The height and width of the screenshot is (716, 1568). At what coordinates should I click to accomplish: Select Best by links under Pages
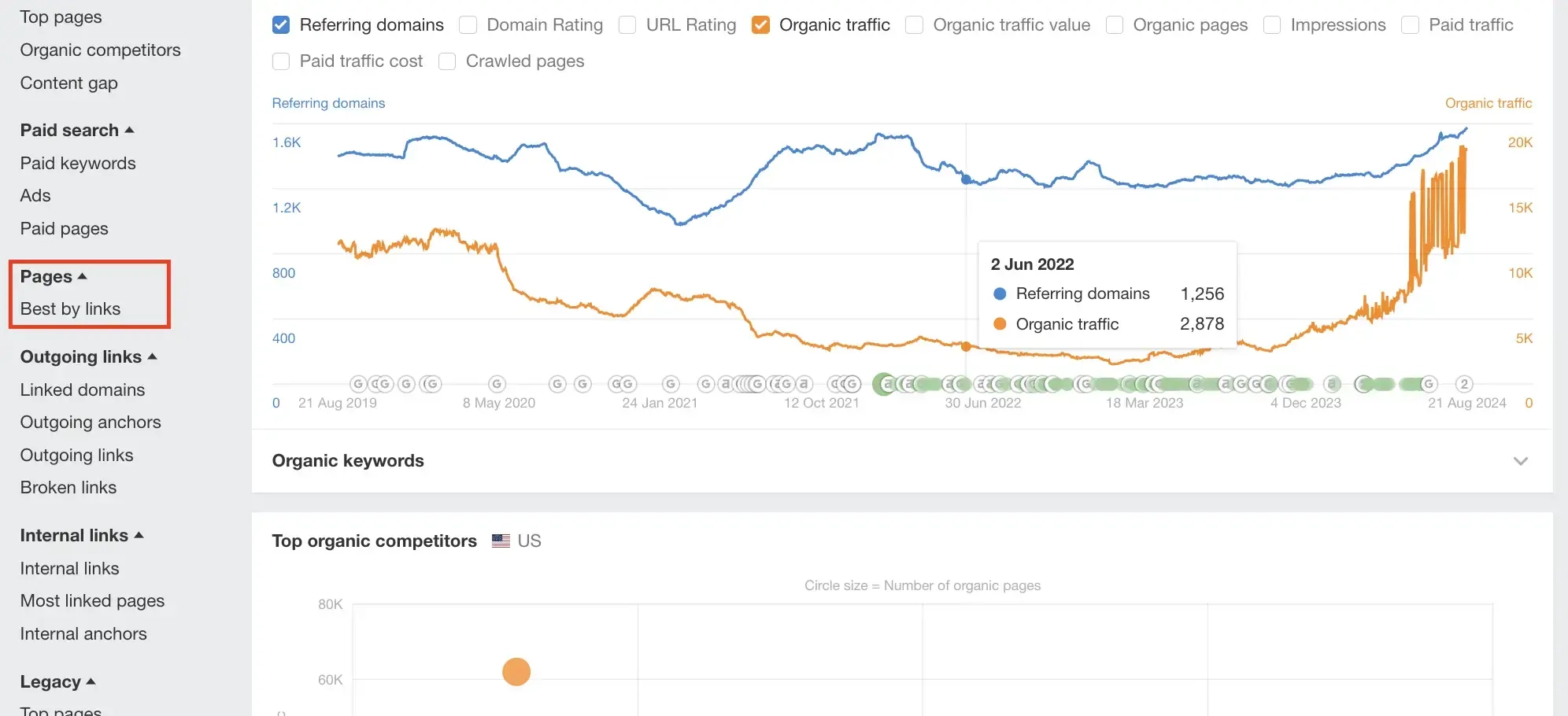(70, 309)
